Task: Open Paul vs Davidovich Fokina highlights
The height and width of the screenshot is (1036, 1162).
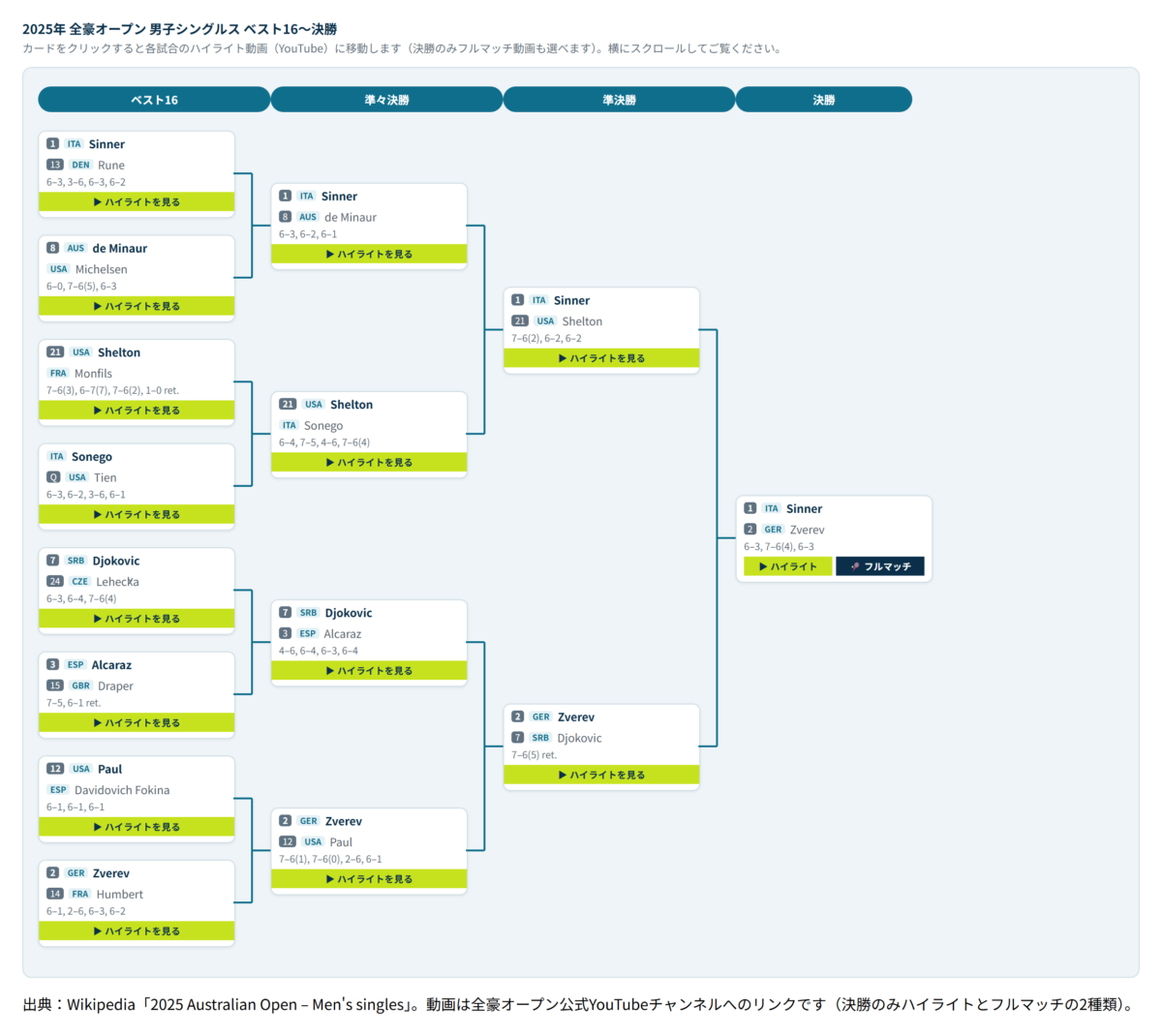Action: tap(137, 827)
